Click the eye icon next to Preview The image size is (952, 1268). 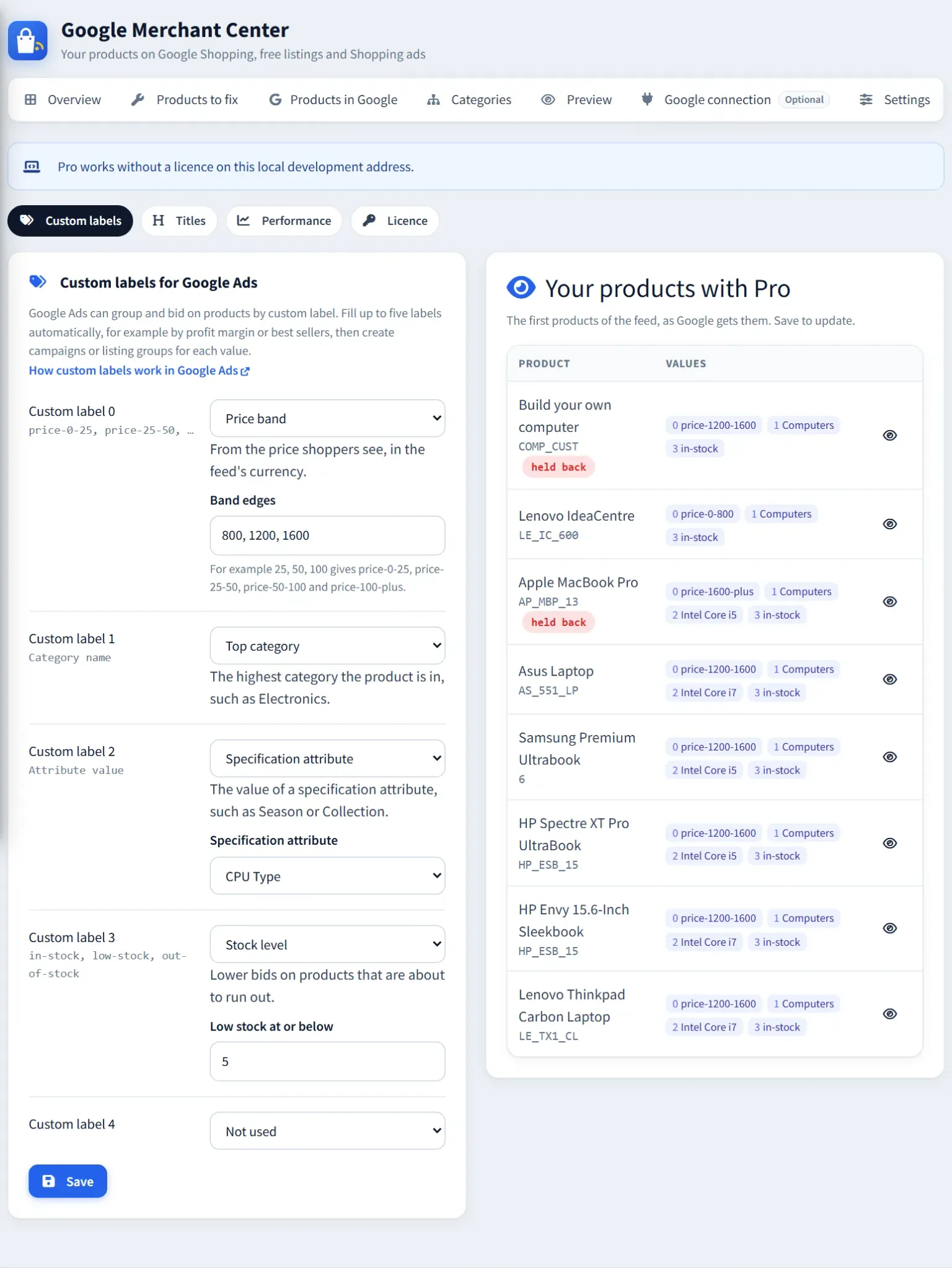[x=548, y=99]
